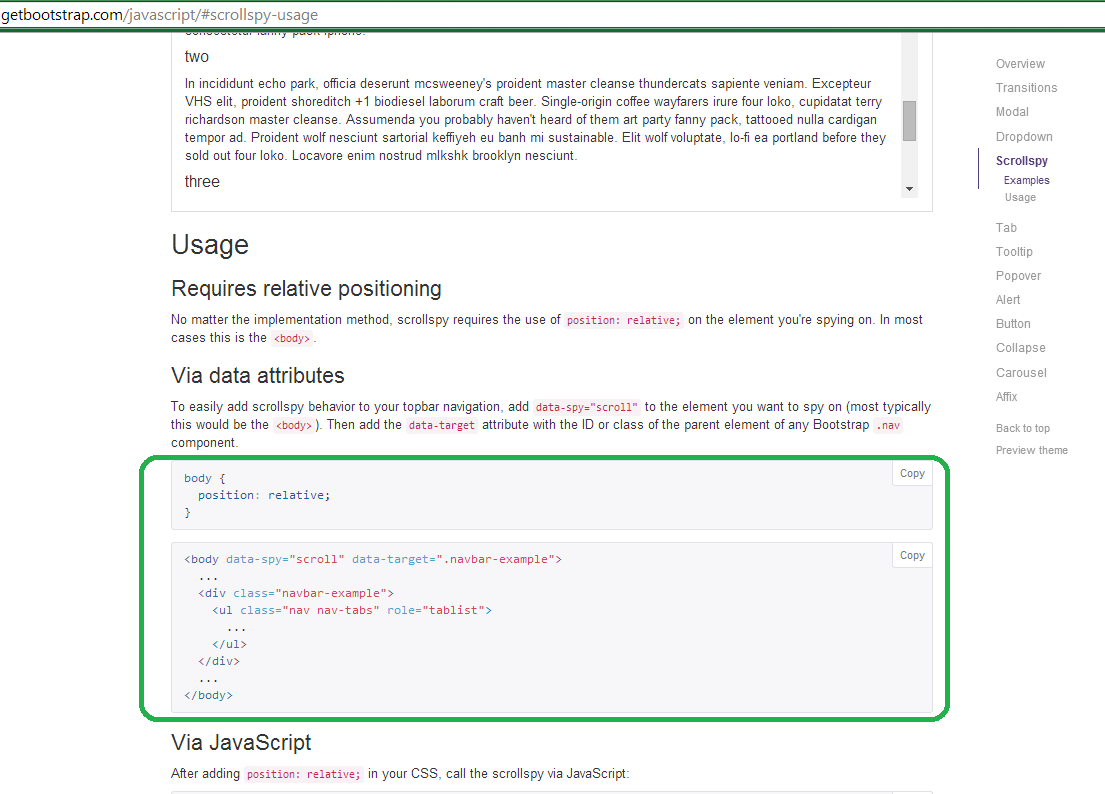The width and height of the screenshot is (1105, 794).
Task: Open the Dropdown documentation section
Action: pyautogui.click(x=1024, y=136)
